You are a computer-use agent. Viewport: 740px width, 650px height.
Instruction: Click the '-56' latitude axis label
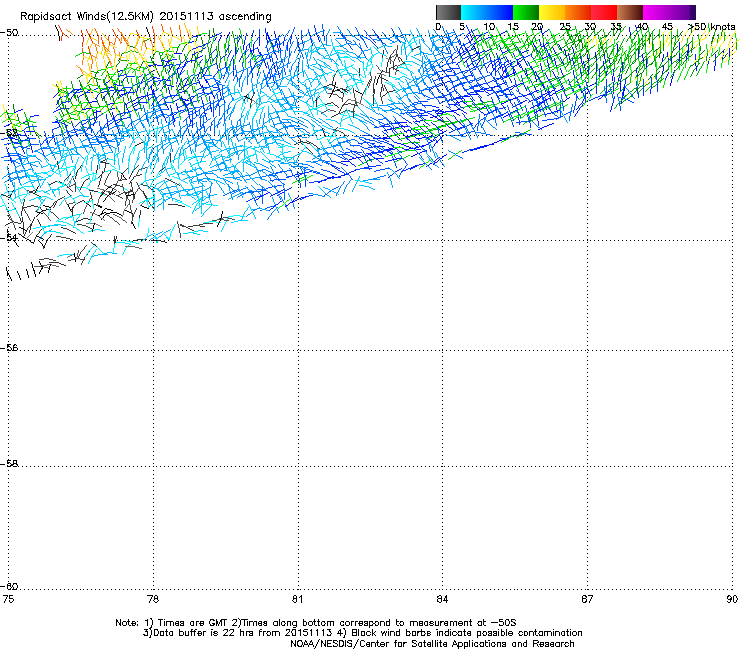9,348
